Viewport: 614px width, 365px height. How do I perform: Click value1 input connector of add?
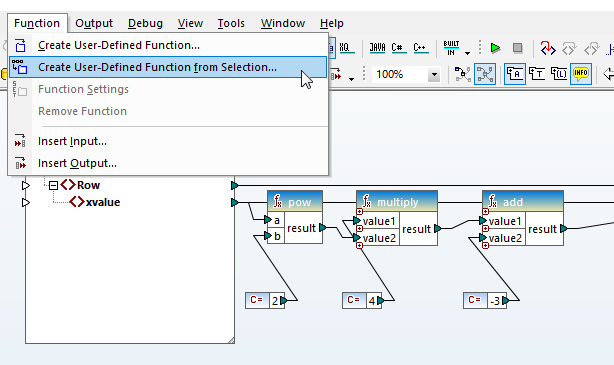click(x=483, y=221)
